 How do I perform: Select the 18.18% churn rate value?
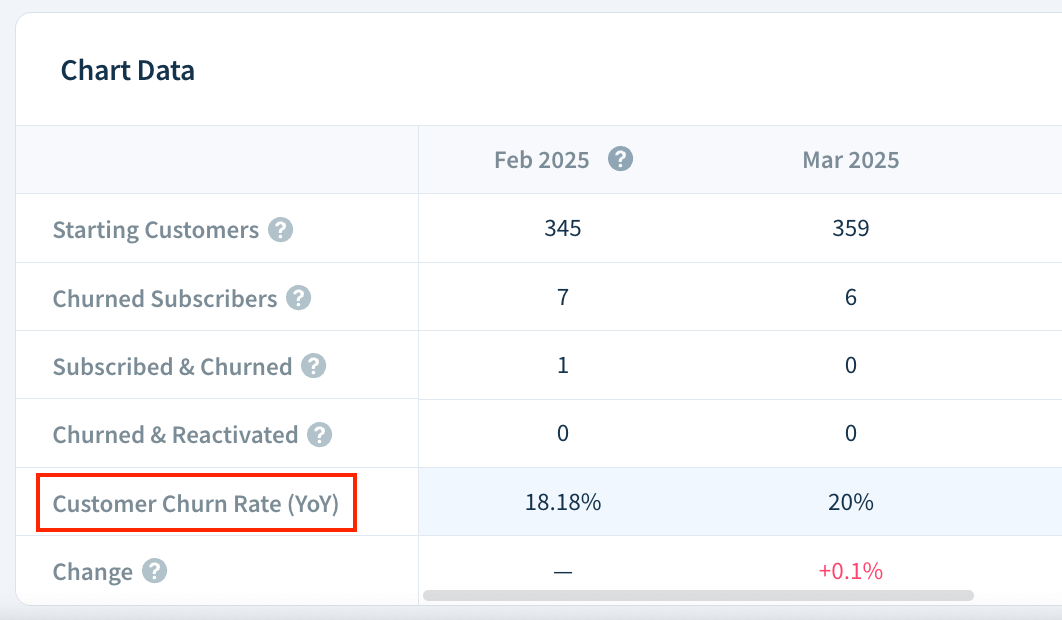[x=563, y=502]
